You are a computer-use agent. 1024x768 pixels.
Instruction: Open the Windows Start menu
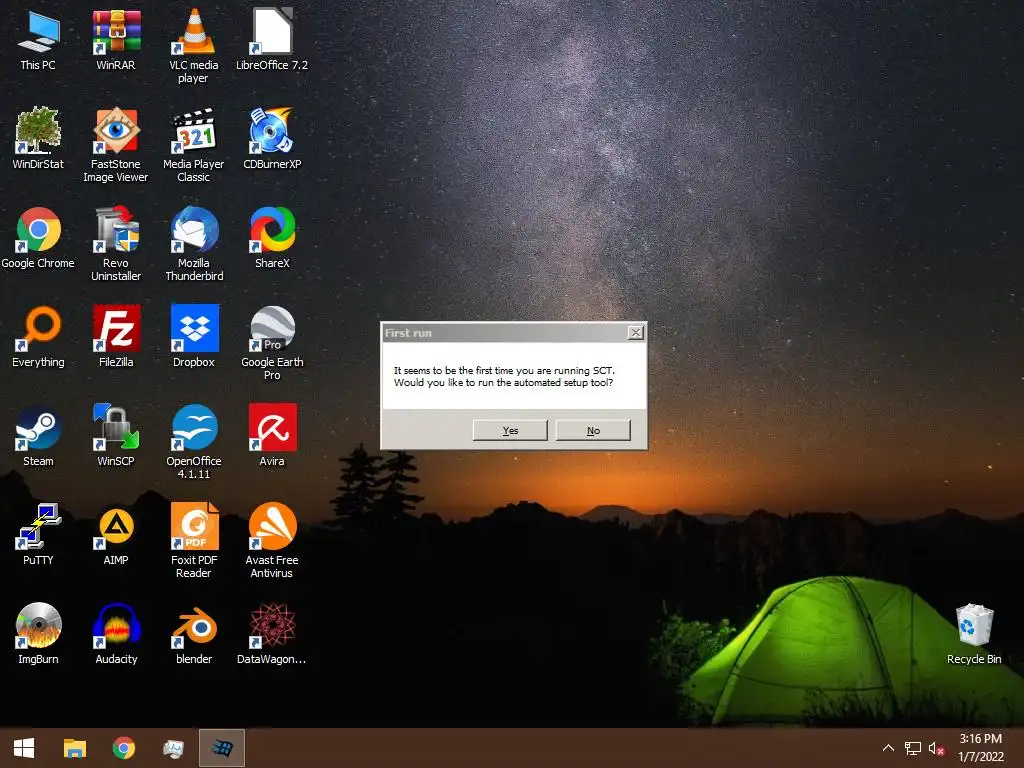[x=24, y=748]
